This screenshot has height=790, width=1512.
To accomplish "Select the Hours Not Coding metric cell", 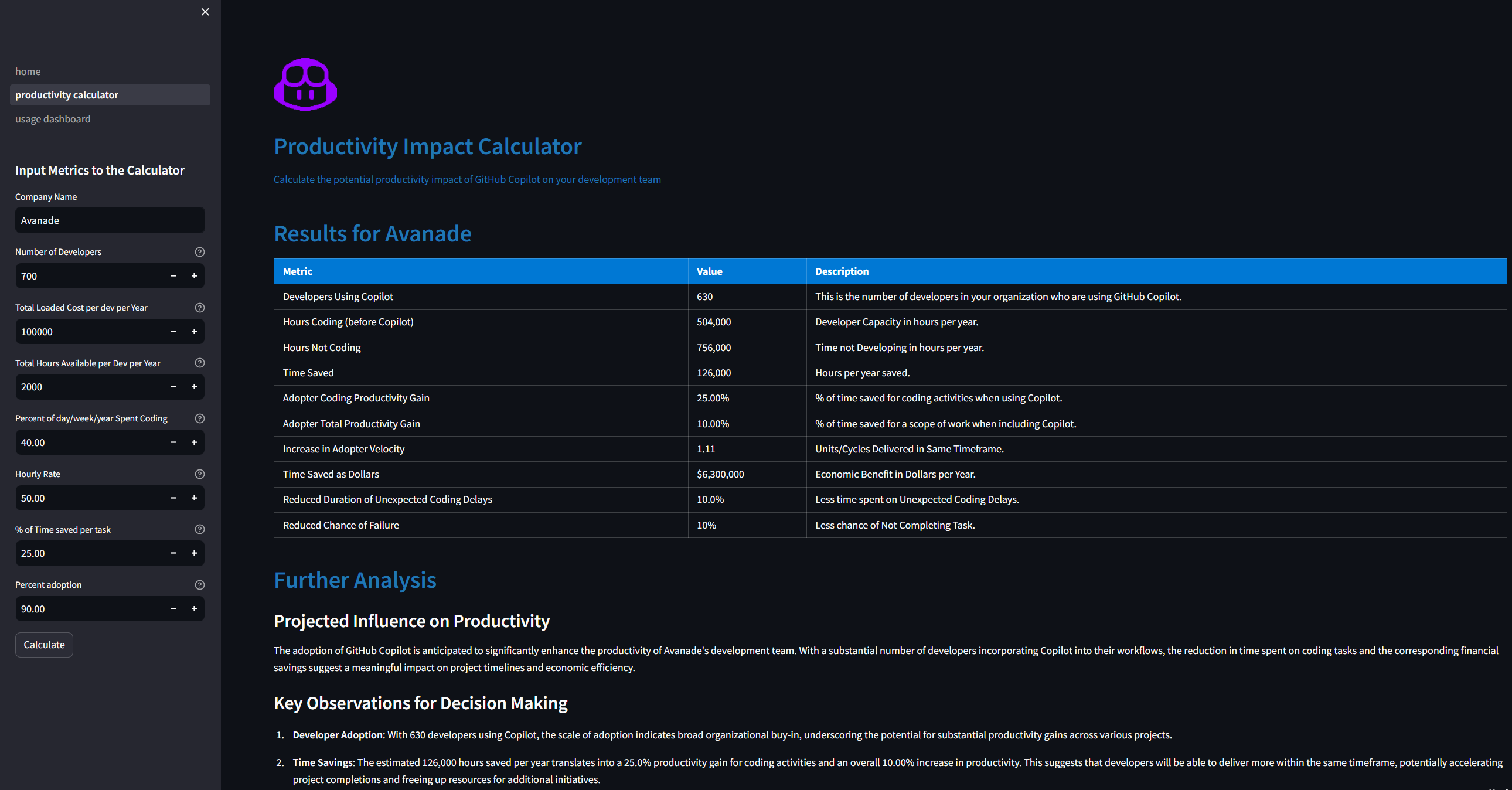I will click(x=481, y=348).
